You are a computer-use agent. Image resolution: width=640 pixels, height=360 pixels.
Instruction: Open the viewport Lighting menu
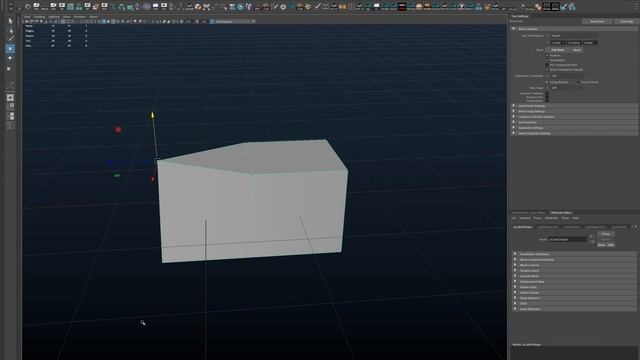(x=54, y=17)
